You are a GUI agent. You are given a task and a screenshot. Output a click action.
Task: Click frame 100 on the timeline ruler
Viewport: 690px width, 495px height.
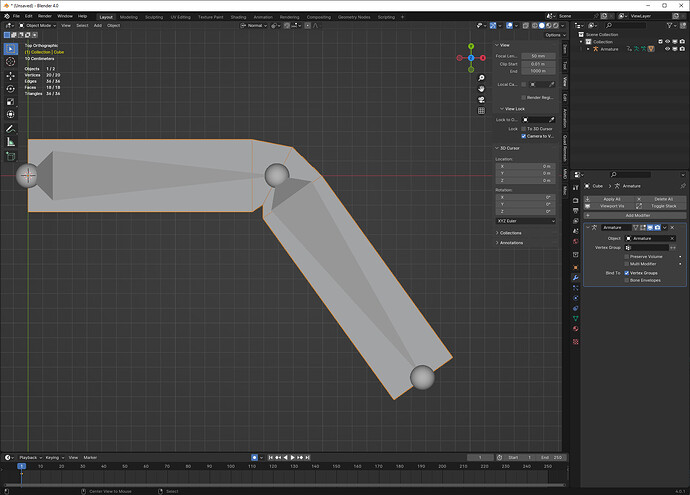(x=231, y=466)
